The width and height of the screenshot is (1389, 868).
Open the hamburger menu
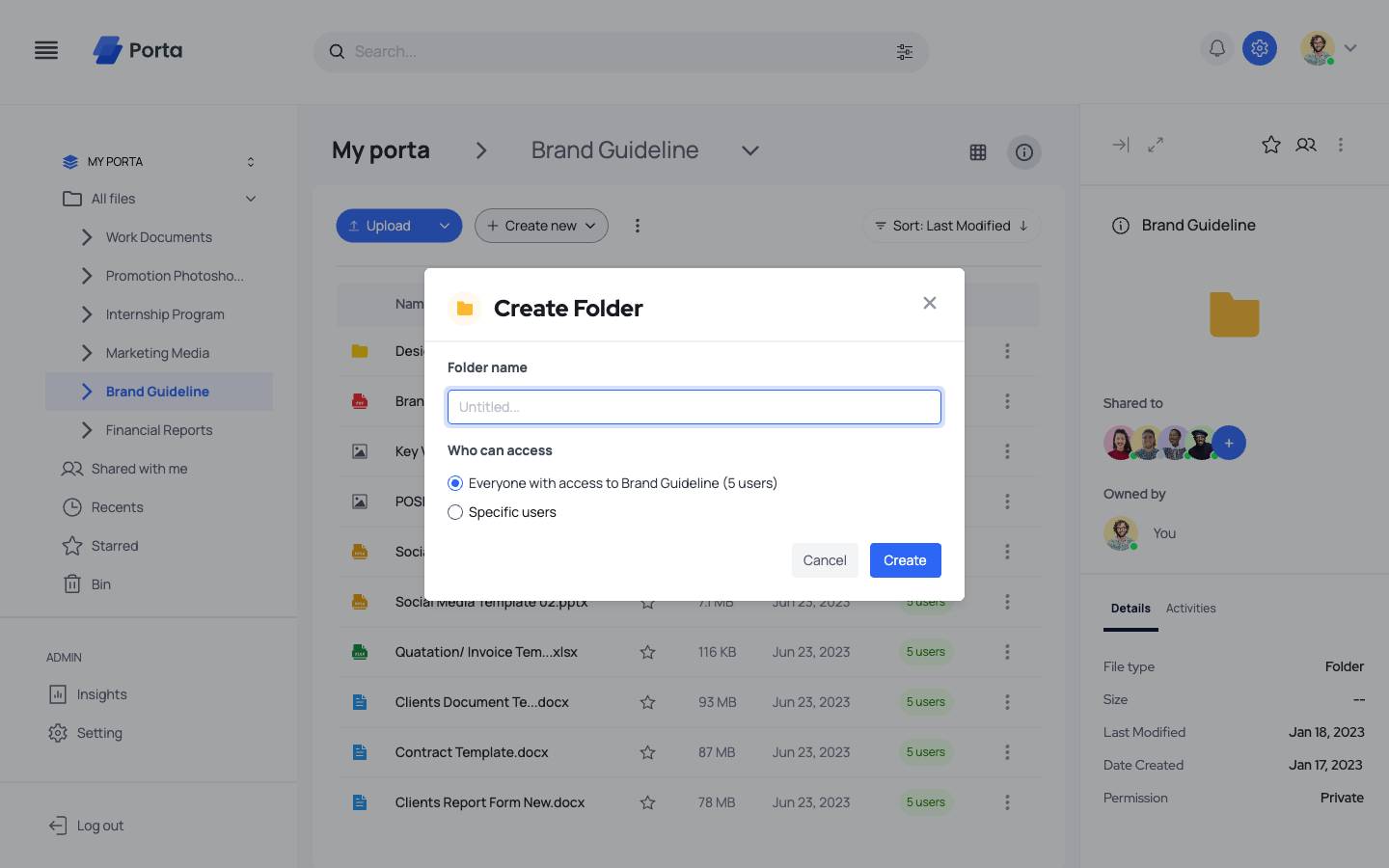pyautogui.click(x=46, y=50)
